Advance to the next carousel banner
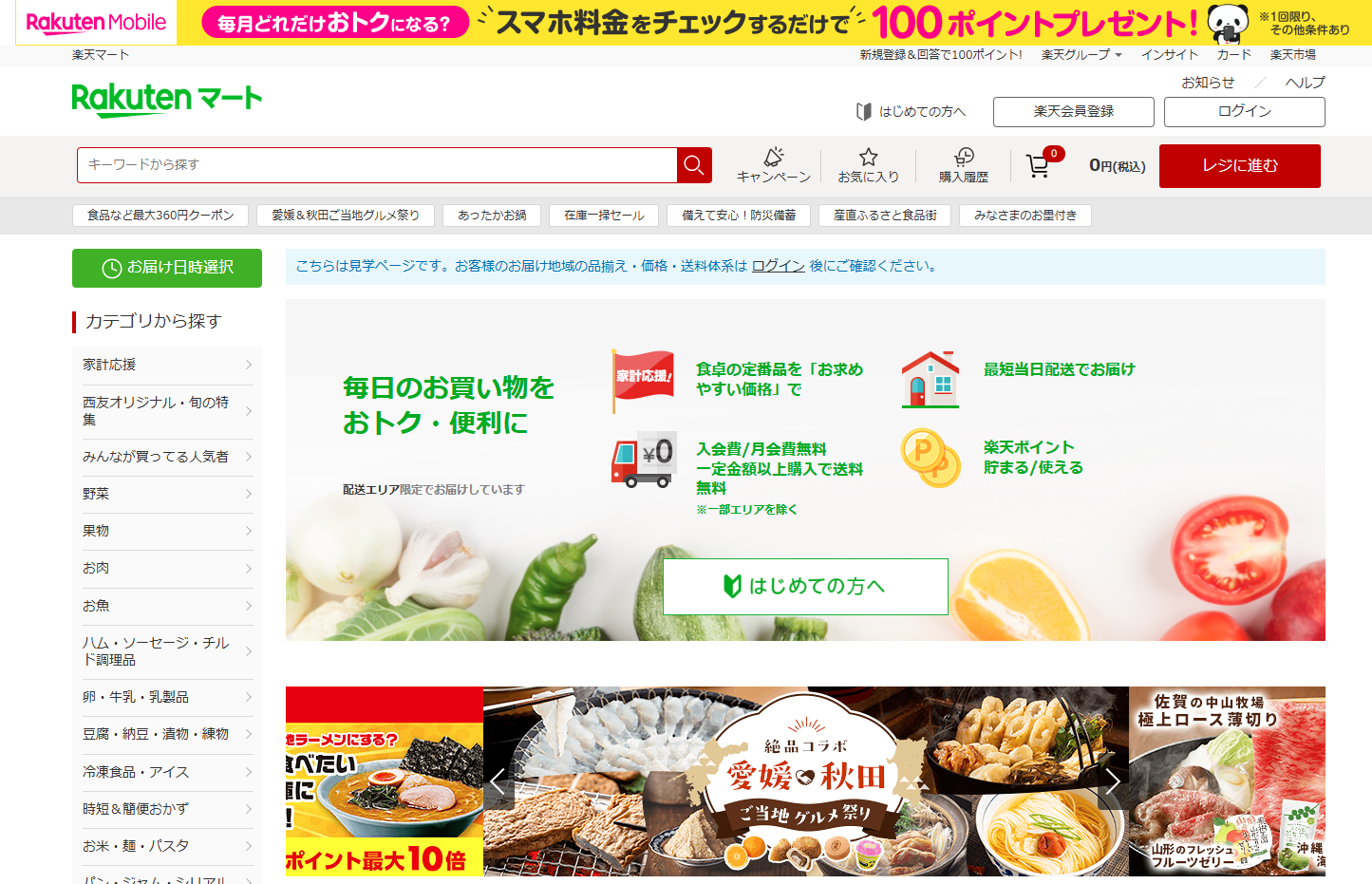Viewport: 1372px width, 884px height. point(1113,781)
